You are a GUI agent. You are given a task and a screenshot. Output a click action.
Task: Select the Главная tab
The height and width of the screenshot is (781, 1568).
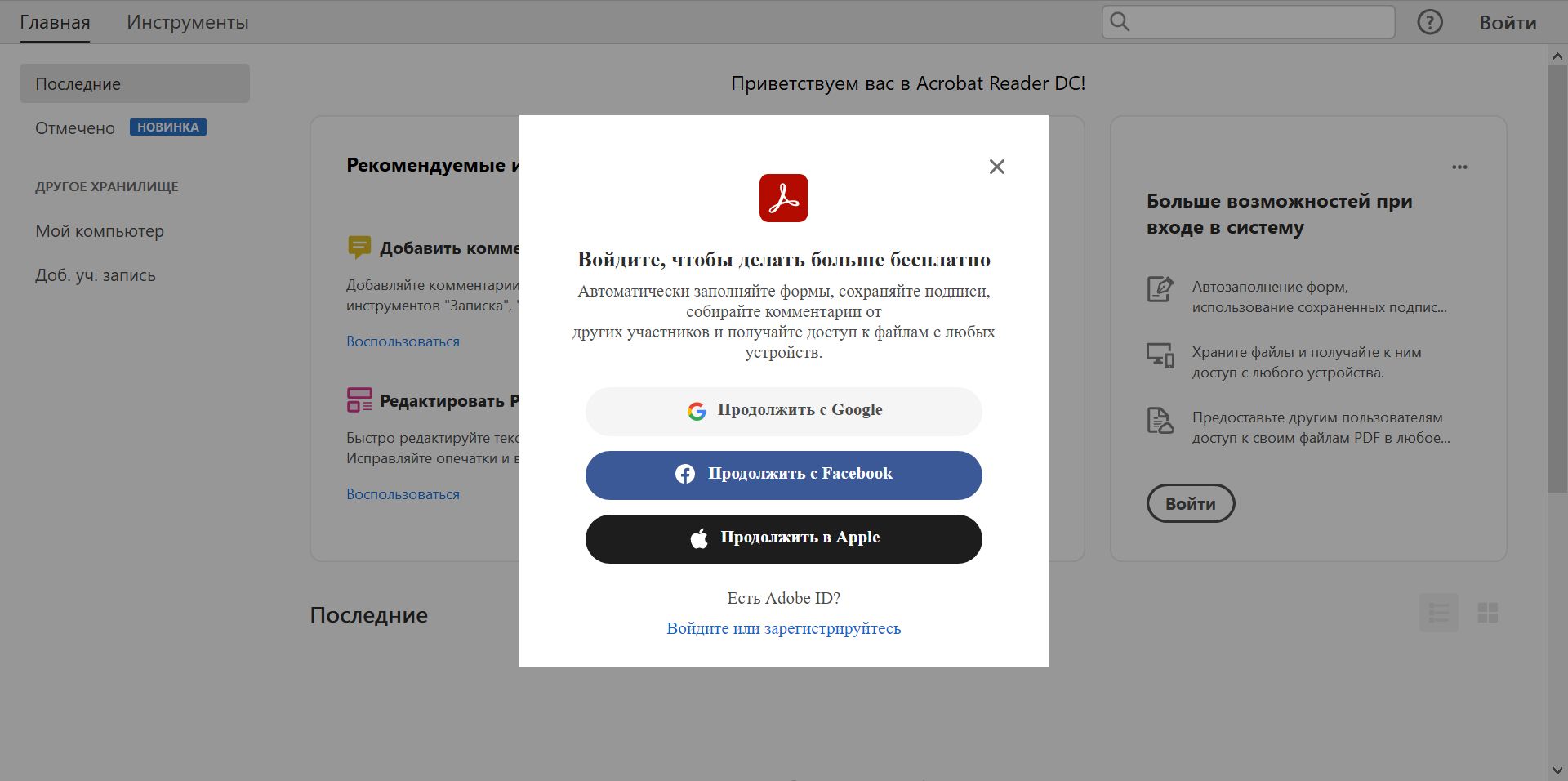tap(54, 22)
